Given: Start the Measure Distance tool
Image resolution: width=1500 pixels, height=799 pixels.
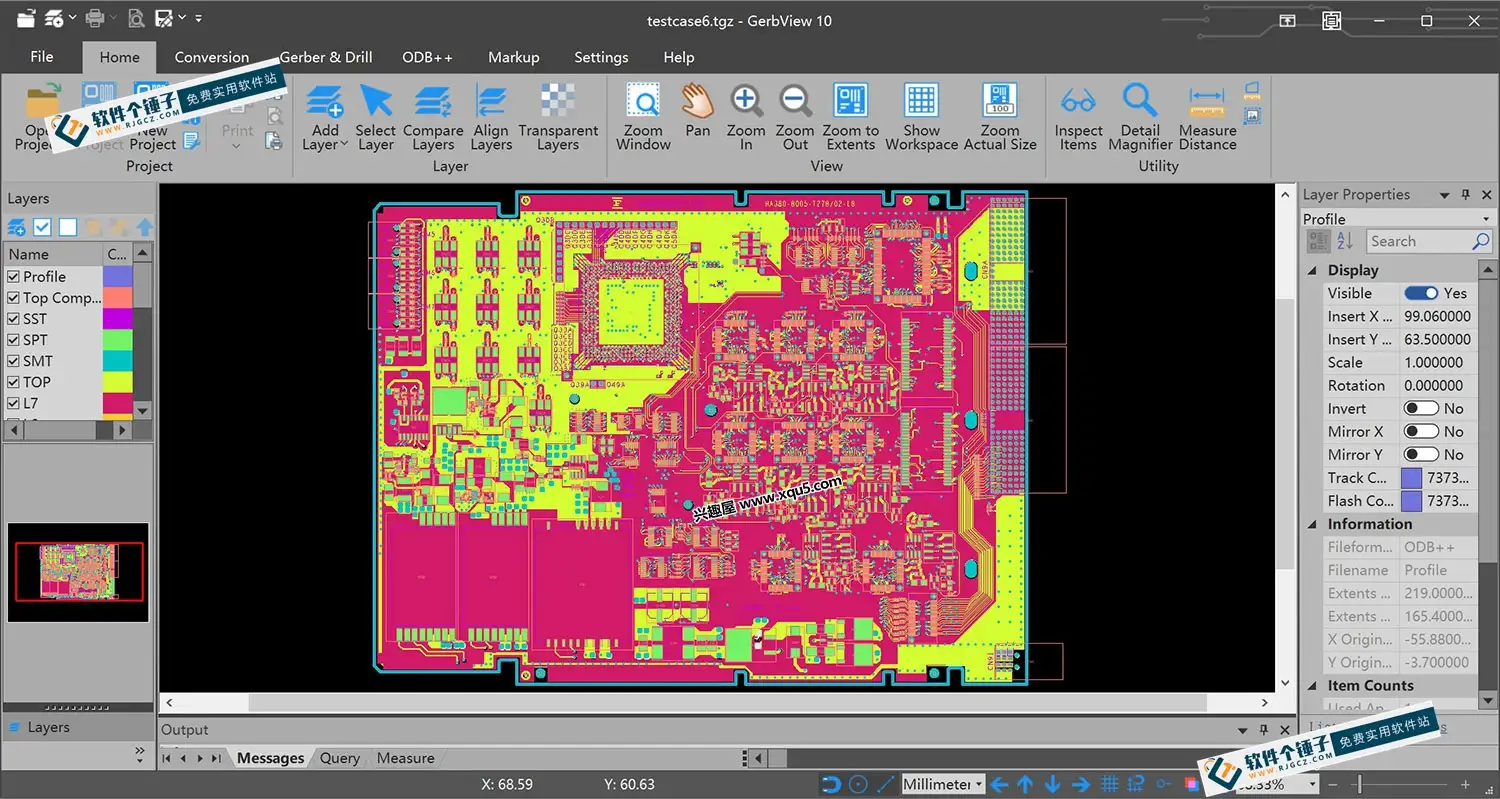Looking at the screenshot, I should click(1207, 116).
